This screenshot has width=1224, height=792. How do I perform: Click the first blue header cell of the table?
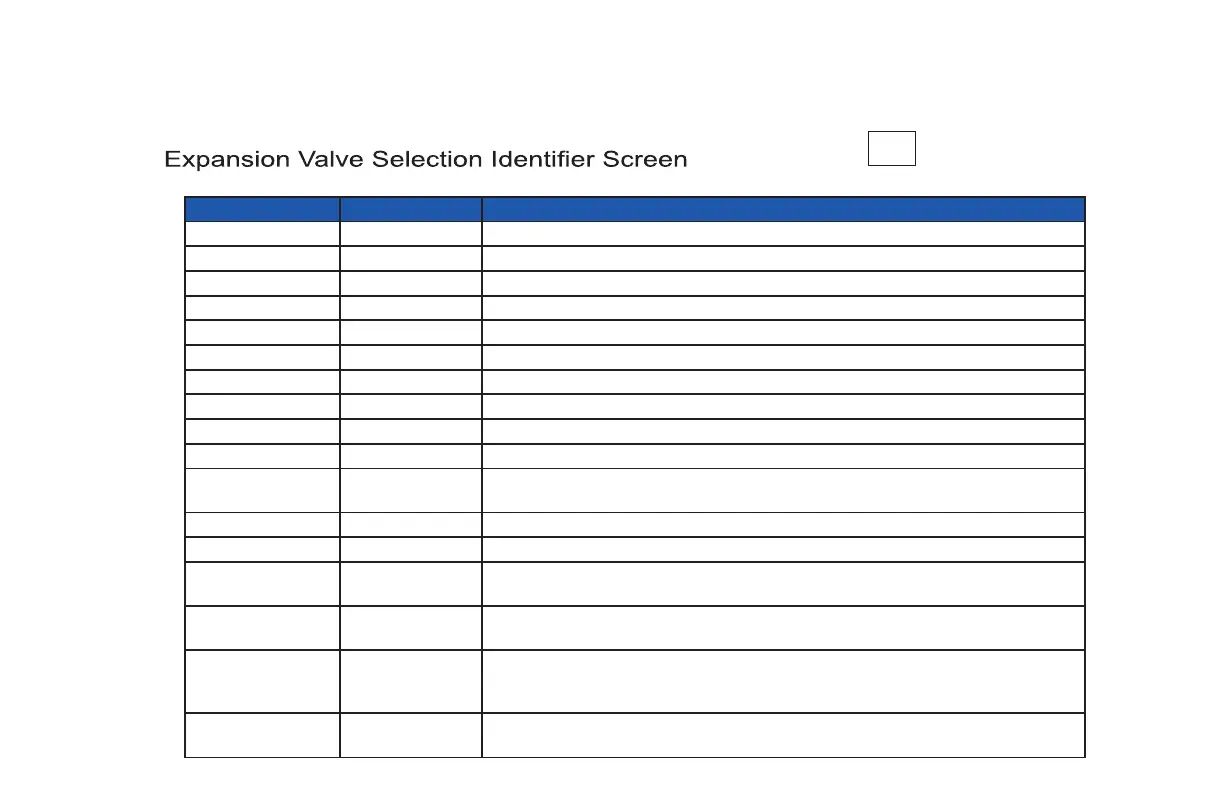click(262, 209)
